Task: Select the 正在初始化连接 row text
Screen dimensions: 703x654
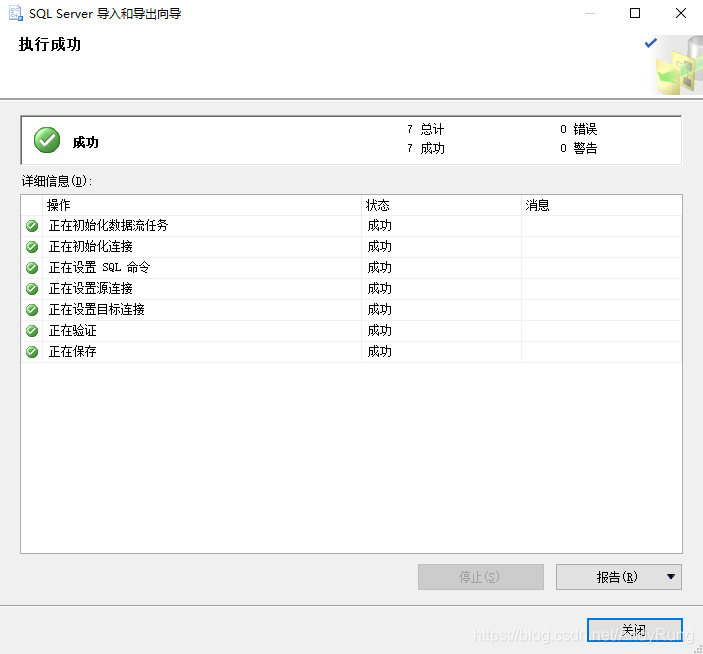Action: click(91, 247)
